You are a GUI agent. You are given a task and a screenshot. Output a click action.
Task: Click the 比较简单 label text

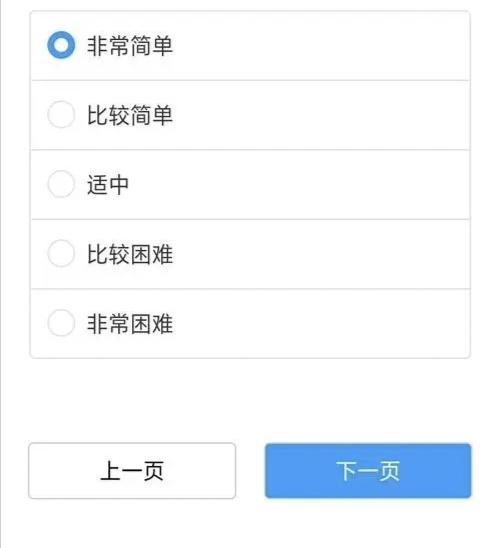tap(130, 115)
